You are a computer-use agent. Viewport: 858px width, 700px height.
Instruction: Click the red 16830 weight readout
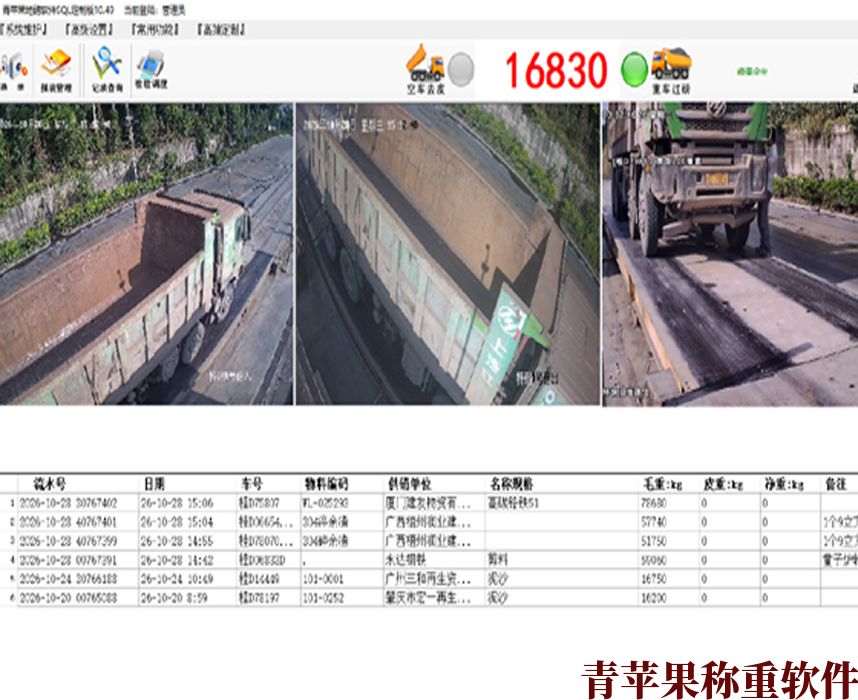(556, 71)
